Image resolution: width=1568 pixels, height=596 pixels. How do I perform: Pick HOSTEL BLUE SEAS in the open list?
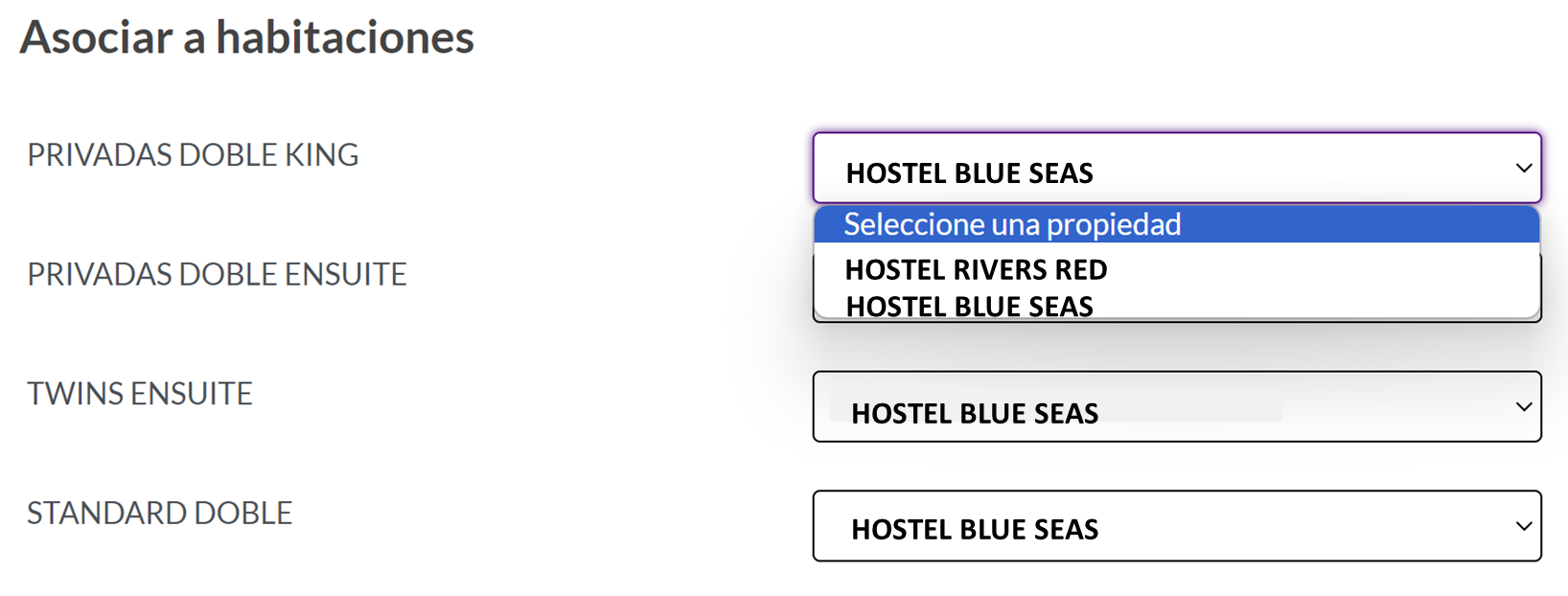969,306
